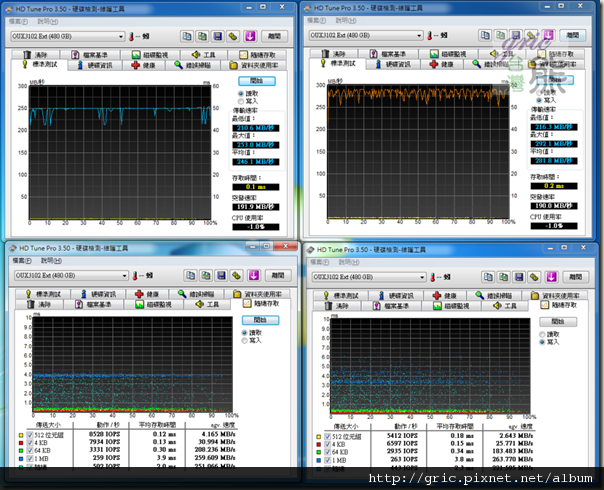The image size is (604, 490).
Task: Copy screenshot icon in random access read window
Action: coord(206,275)
